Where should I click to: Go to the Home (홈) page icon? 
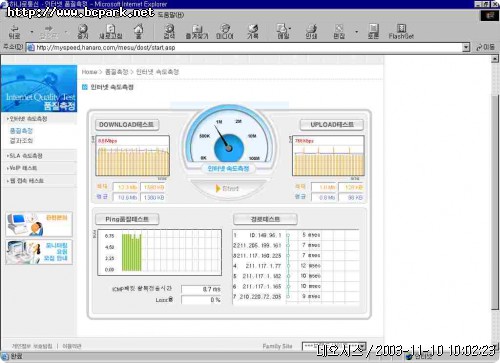(138, 32)
